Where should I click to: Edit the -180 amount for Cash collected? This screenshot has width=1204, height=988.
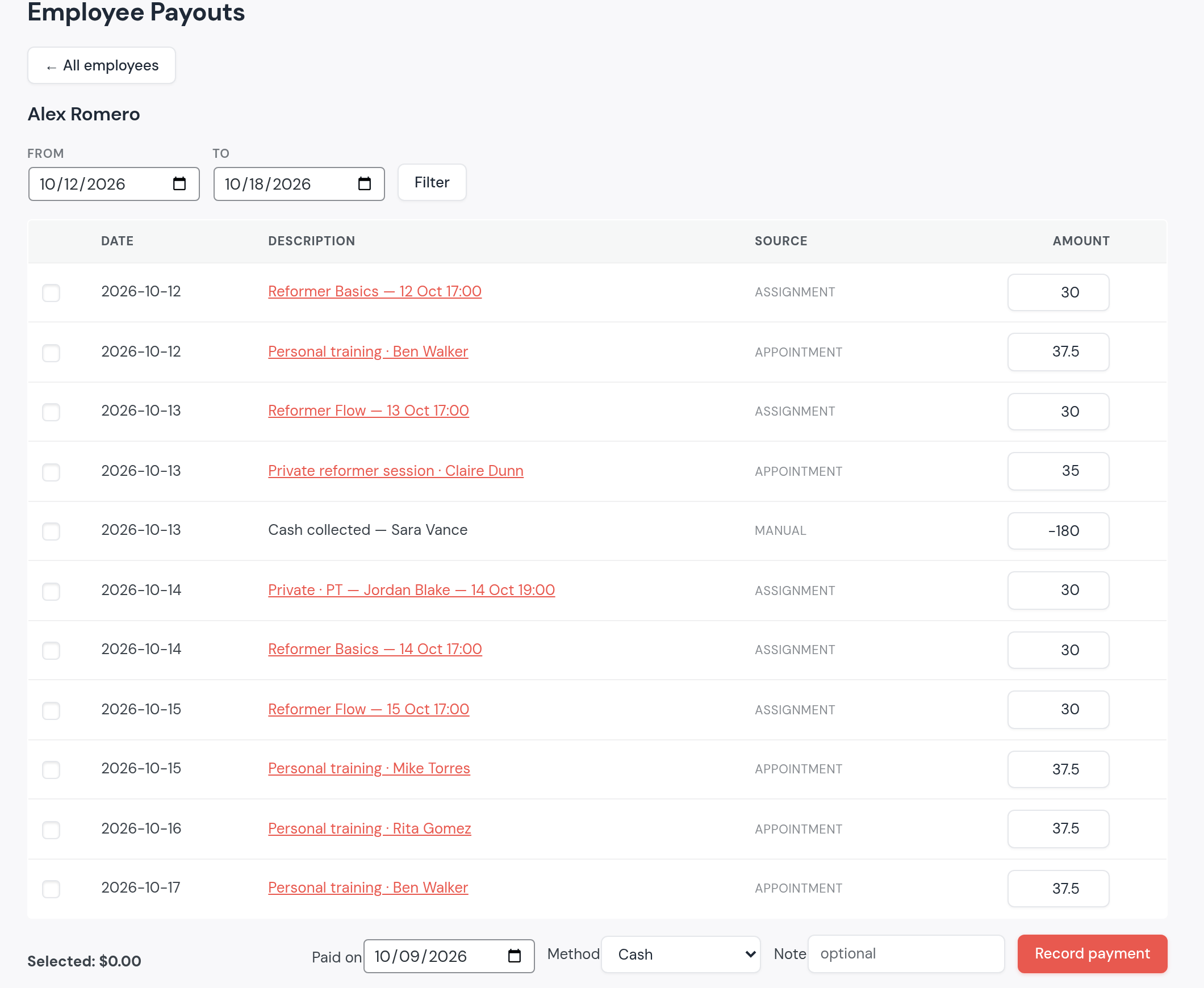[1058, 531]
